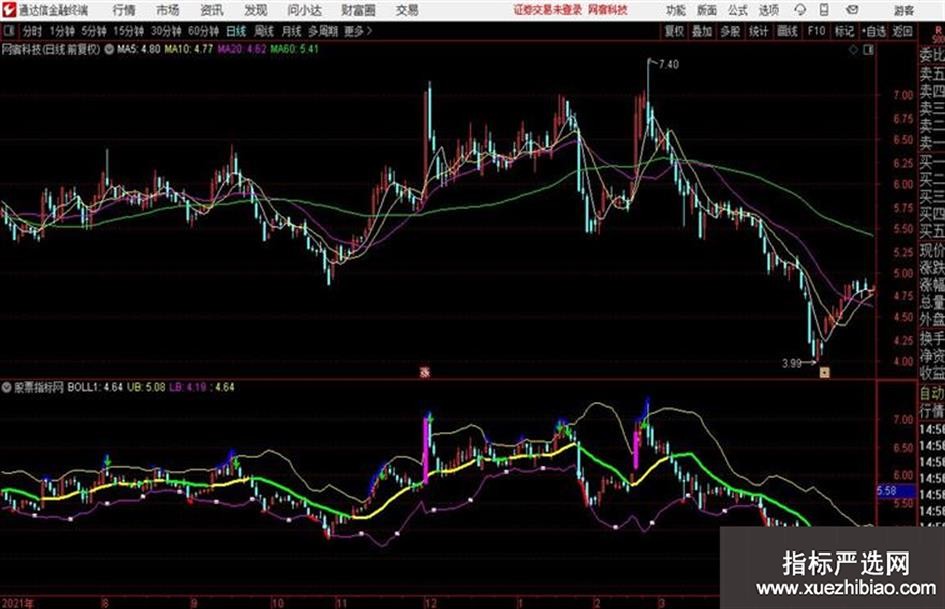Select the 周线 weekly period tab
The height and width of the screenshot is (609, 945).
tap(264, 31)
